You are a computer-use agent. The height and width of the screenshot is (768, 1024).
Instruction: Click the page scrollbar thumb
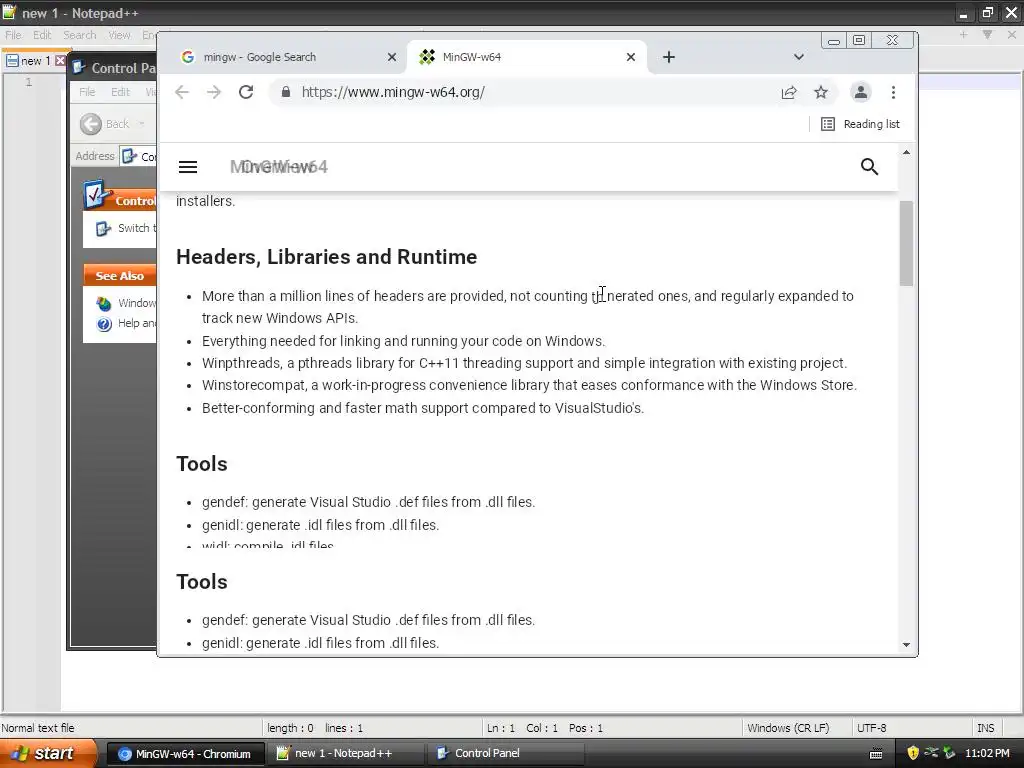906,243
